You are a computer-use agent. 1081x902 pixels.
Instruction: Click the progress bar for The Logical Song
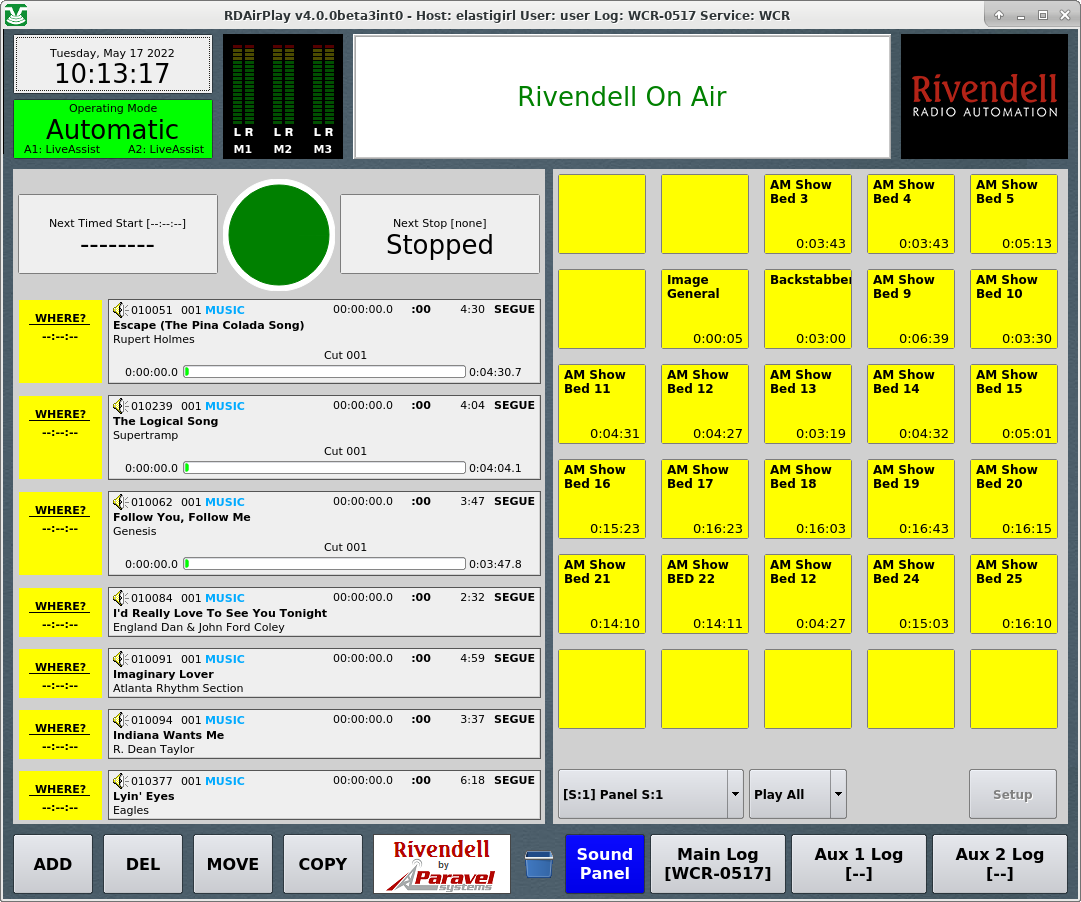click(x=324, y=467)
